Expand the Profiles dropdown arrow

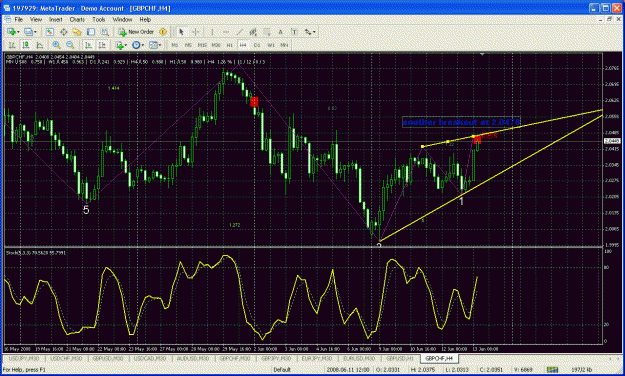[x=35, y=32]
